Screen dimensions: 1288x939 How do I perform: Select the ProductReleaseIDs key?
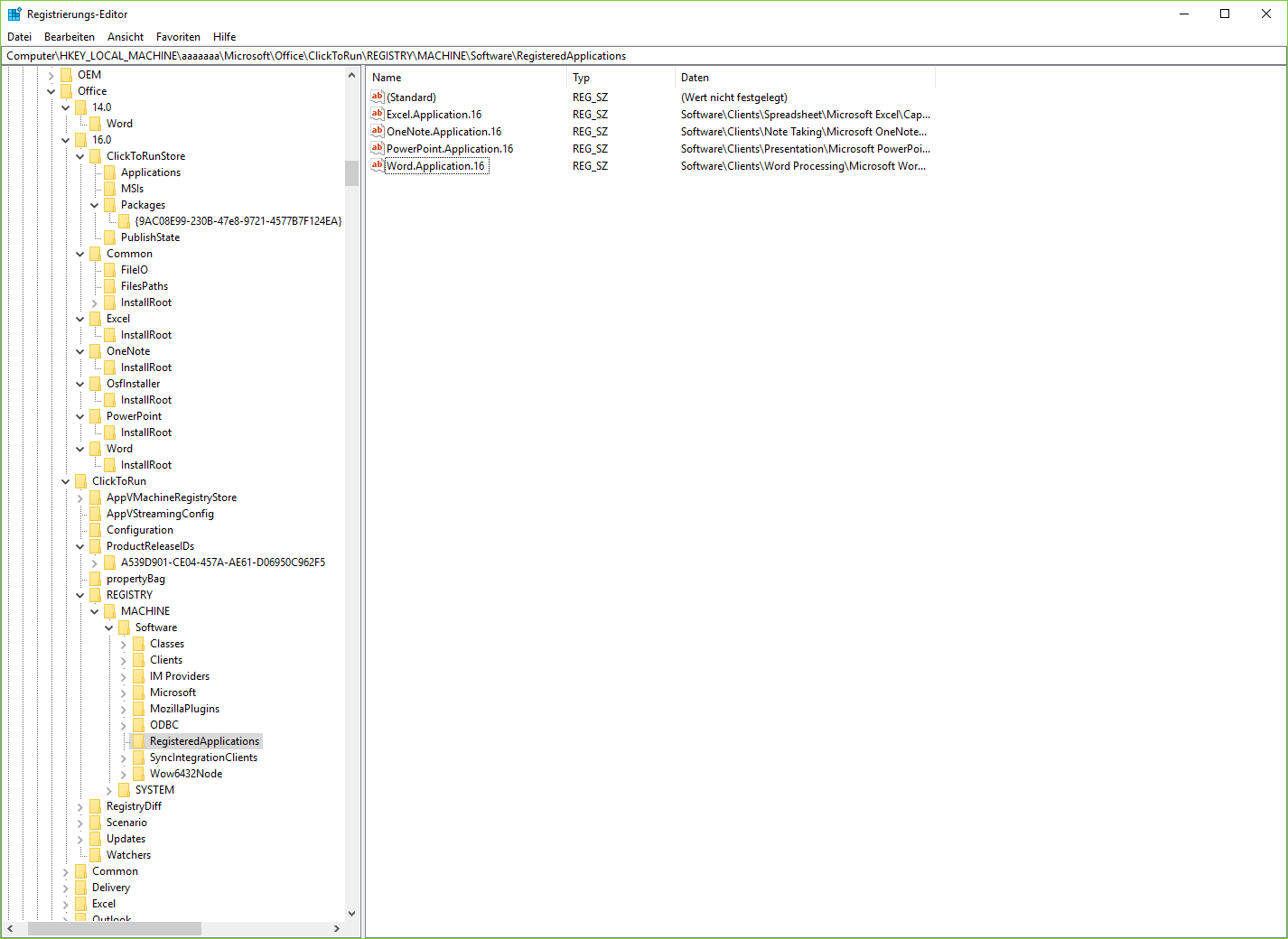150,546
